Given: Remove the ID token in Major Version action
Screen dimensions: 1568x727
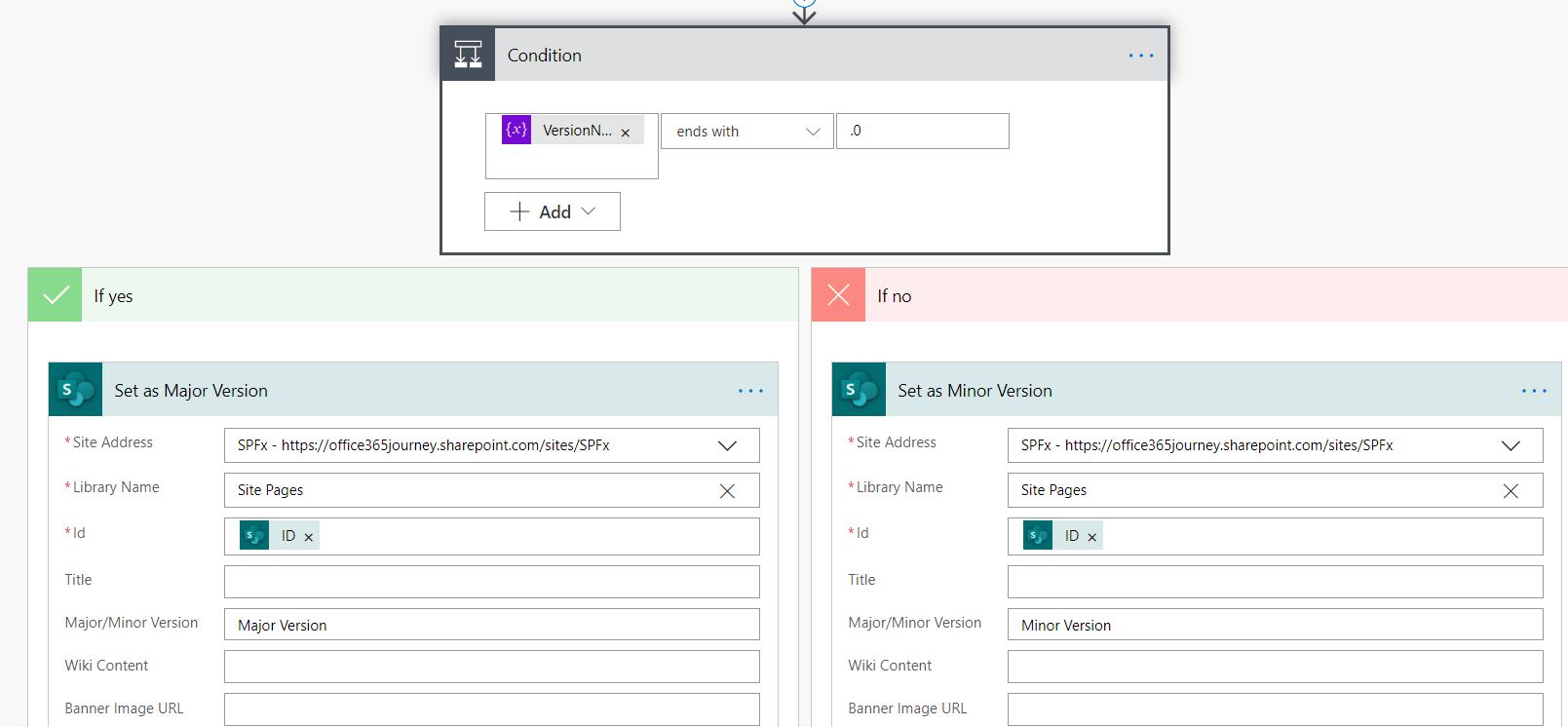Looking at the screenshot, I should click(x=309, y=537).
